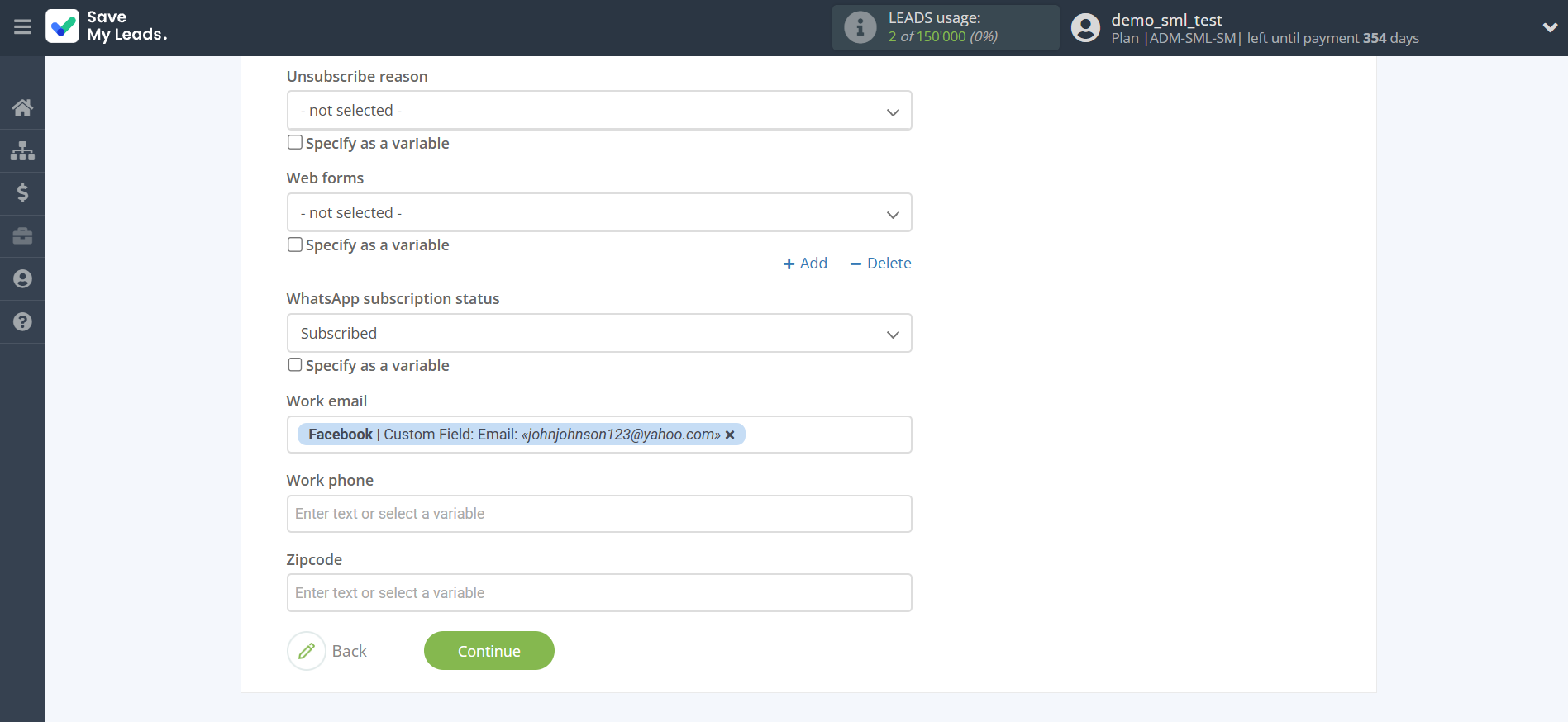Click into the Work phone field
This screenshot has height=722, width=1568.
click(598, 514)
